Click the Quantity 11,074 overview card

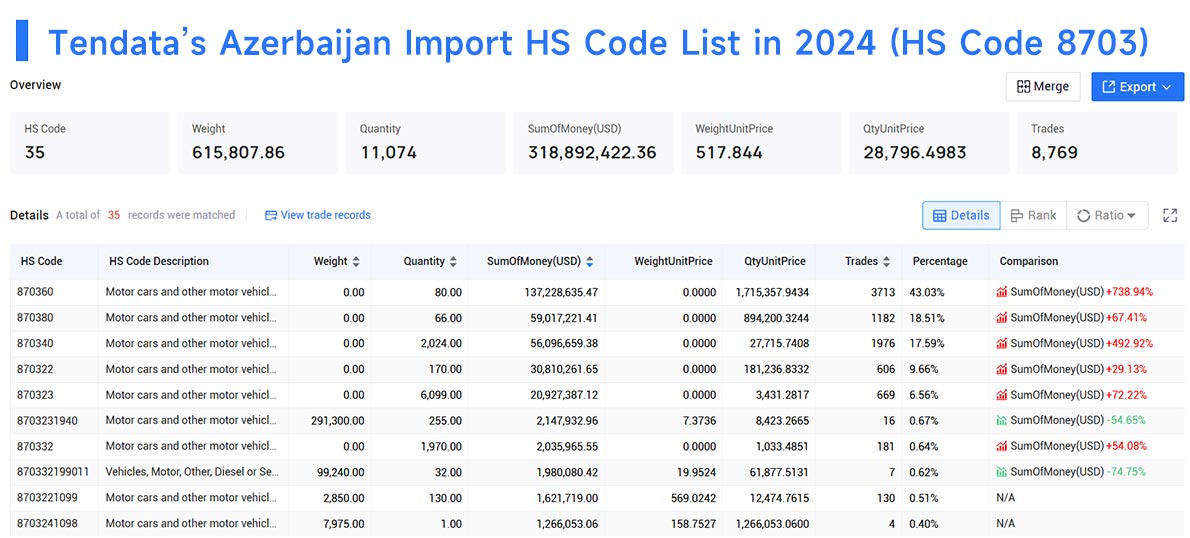point(426,143)
